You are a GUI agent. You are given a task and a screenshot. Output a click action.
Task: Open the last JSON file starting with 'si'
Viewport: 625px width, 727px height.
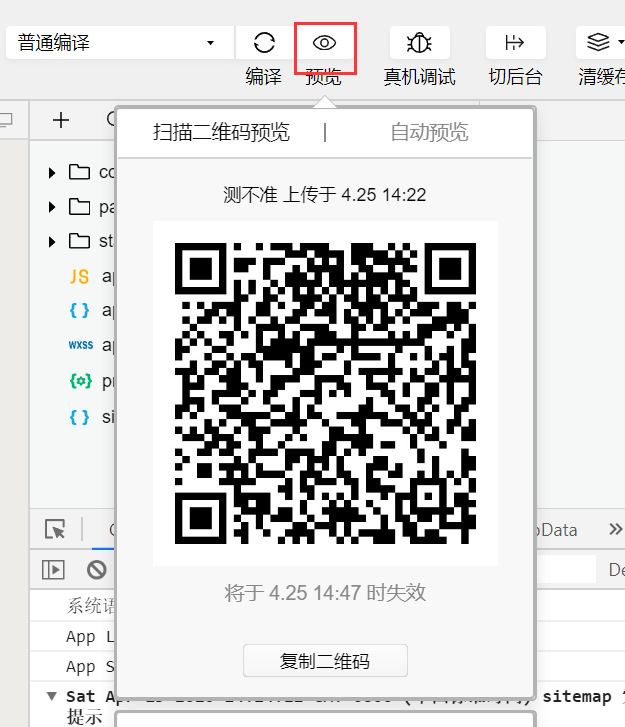(91, 417)
